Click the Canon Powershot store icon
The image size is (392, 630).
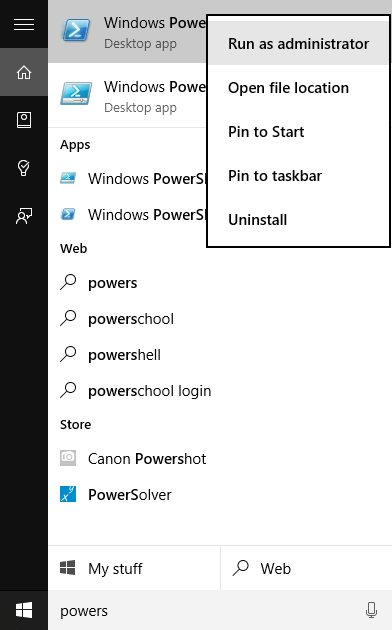(x=68, y=458)
